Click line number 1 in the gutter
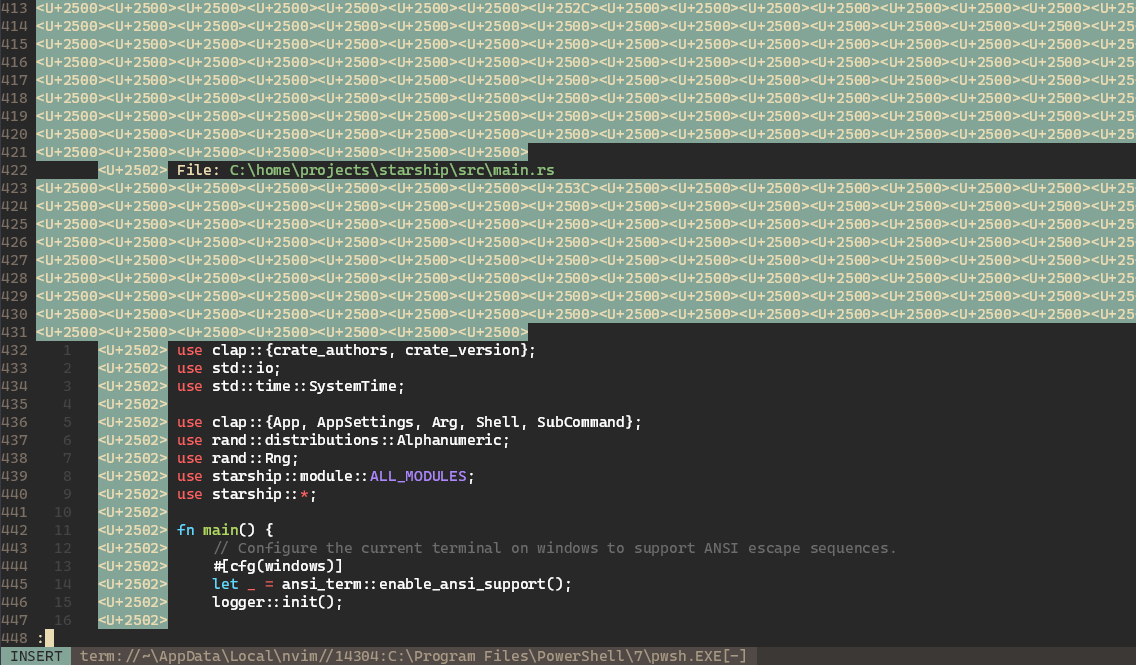This screenshot has width=1136, height=665. [66, 350]
